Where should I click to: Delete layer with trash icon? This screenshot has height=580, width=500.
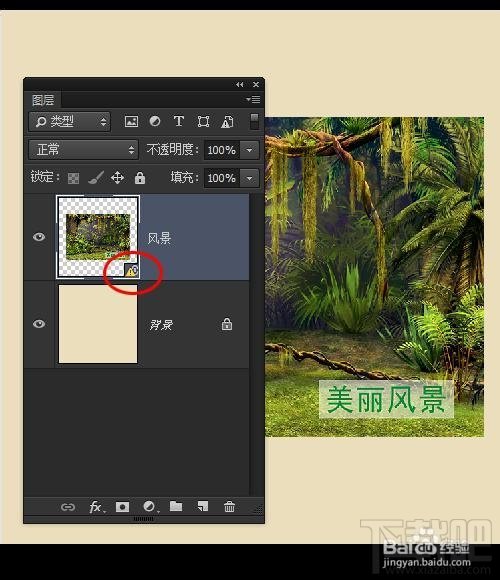229,506
